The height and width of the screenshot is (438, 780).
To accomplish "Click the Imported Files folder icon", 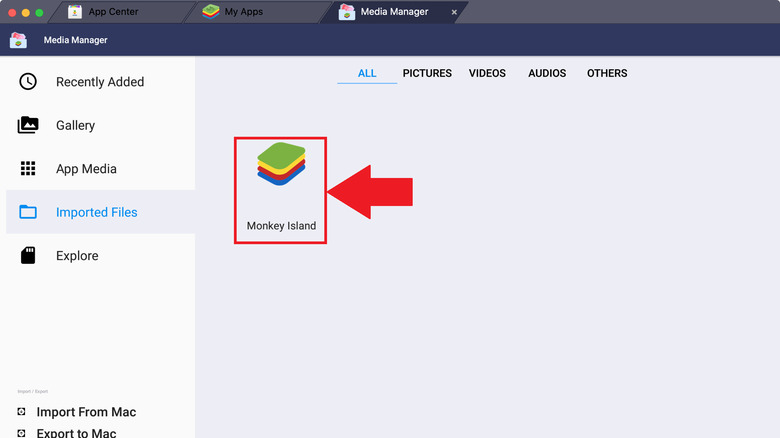I will (x=28, y=212).
